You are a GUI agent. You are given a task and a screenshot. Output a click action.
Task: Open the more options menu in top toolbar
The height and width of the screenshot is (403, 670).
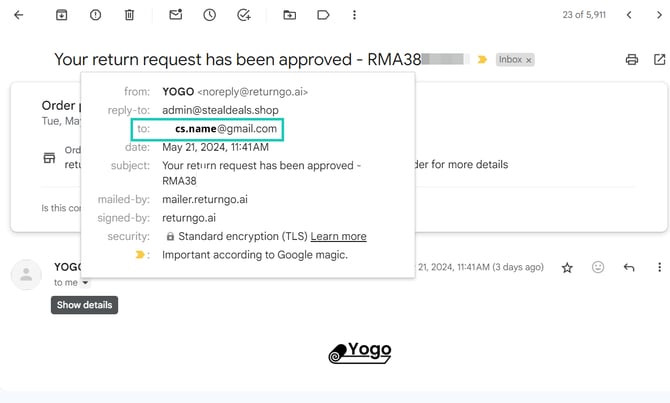(355, 15)
